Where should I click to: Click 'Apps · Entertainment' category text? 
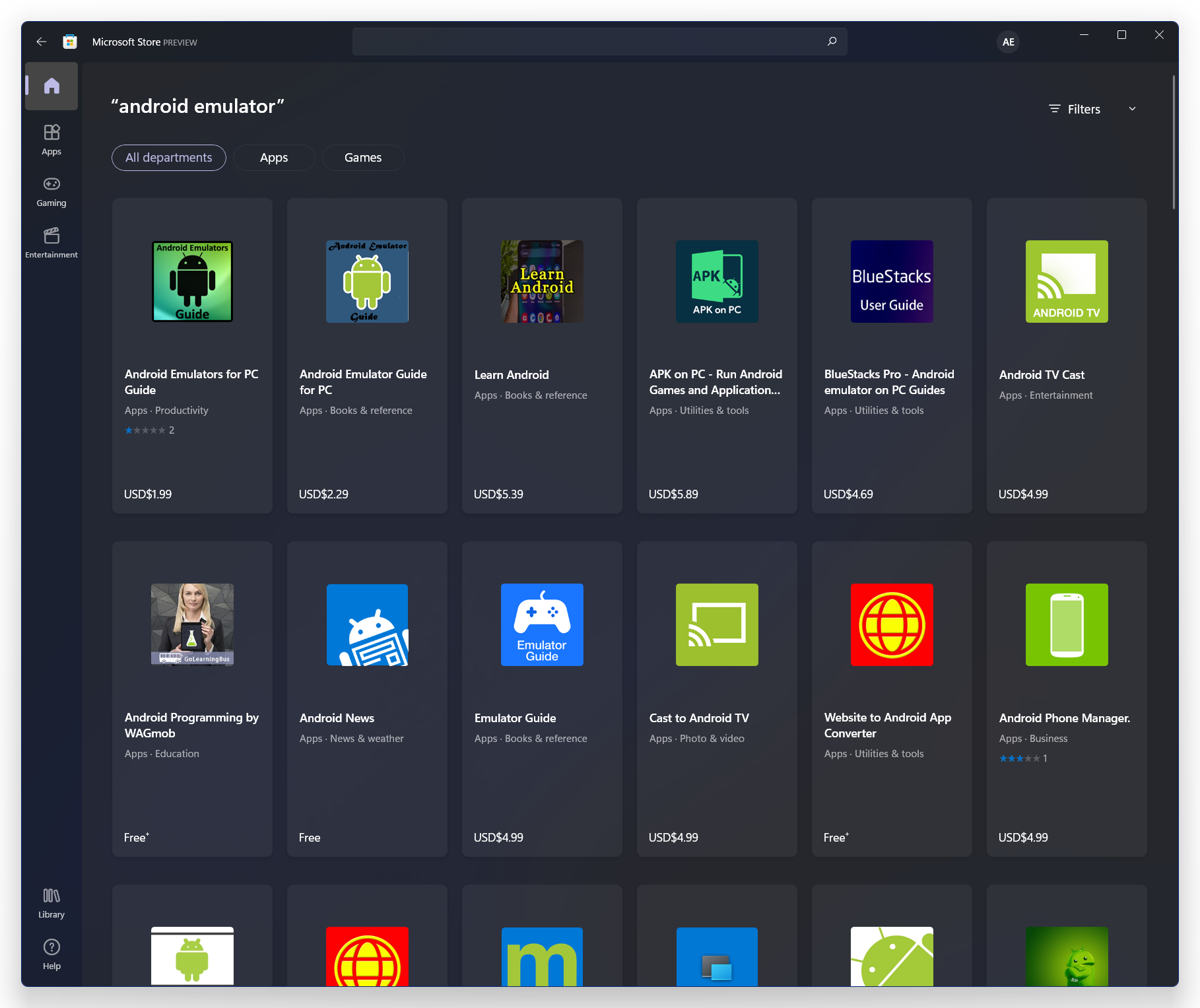click(1046, 395)
